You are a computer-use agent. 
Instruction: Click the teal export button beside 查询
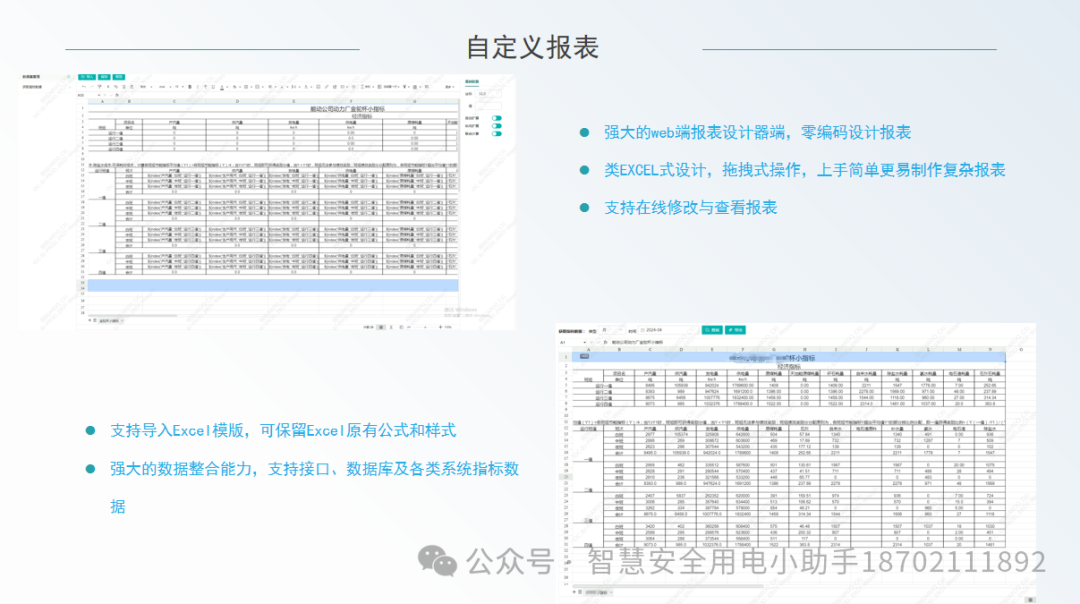[x=735, y=330]
